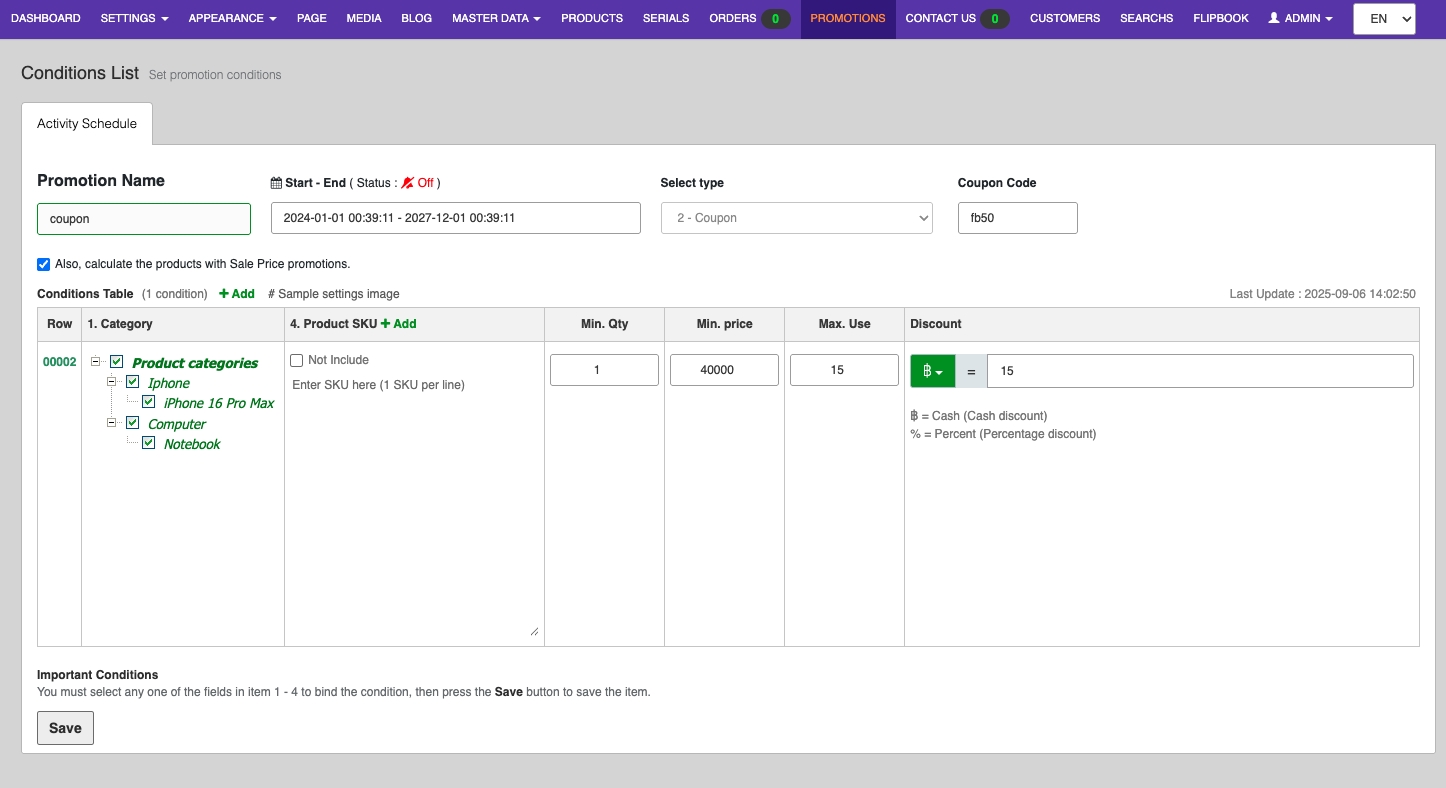The height and width of the screenshot is (788, 1446).
Task: Open the Select type dropdown
Action: click(x=796, y=218)
